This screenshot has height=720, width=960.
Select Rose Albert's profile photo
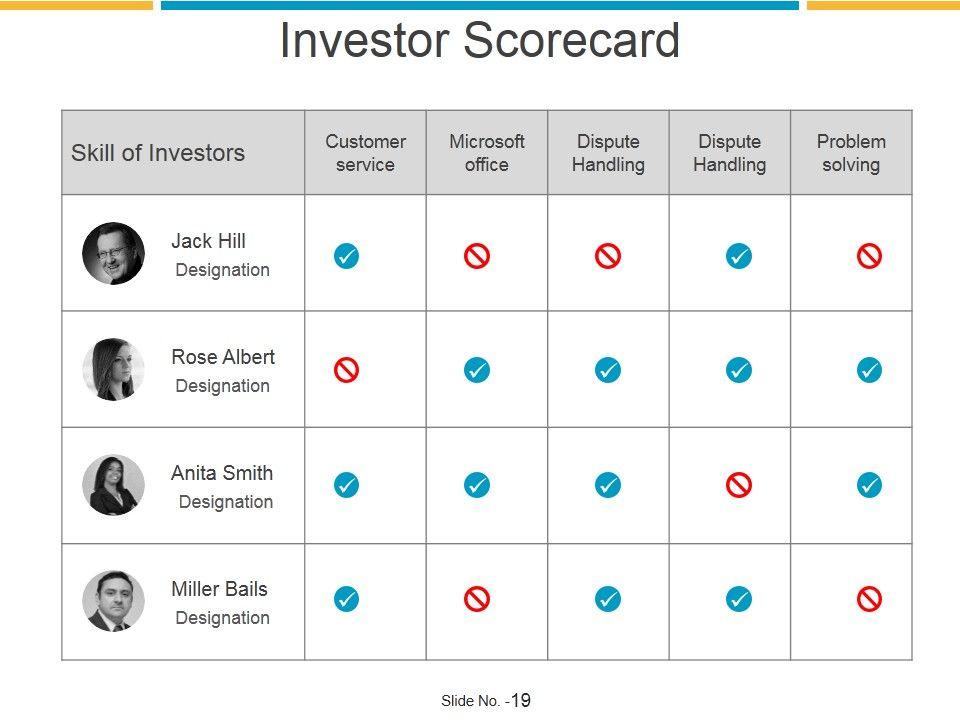click(113, 369)
